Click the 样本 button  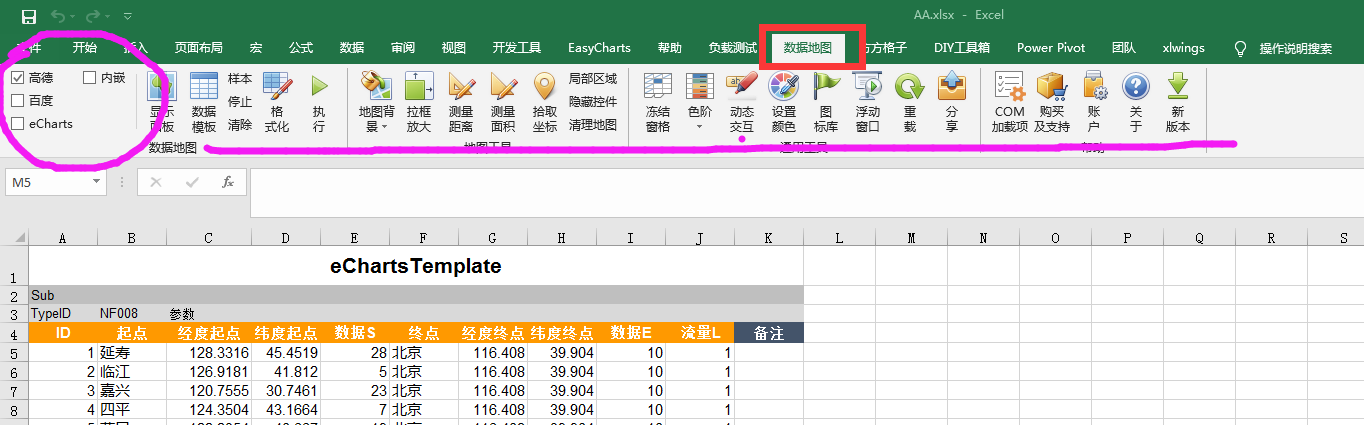coord(240,78)
